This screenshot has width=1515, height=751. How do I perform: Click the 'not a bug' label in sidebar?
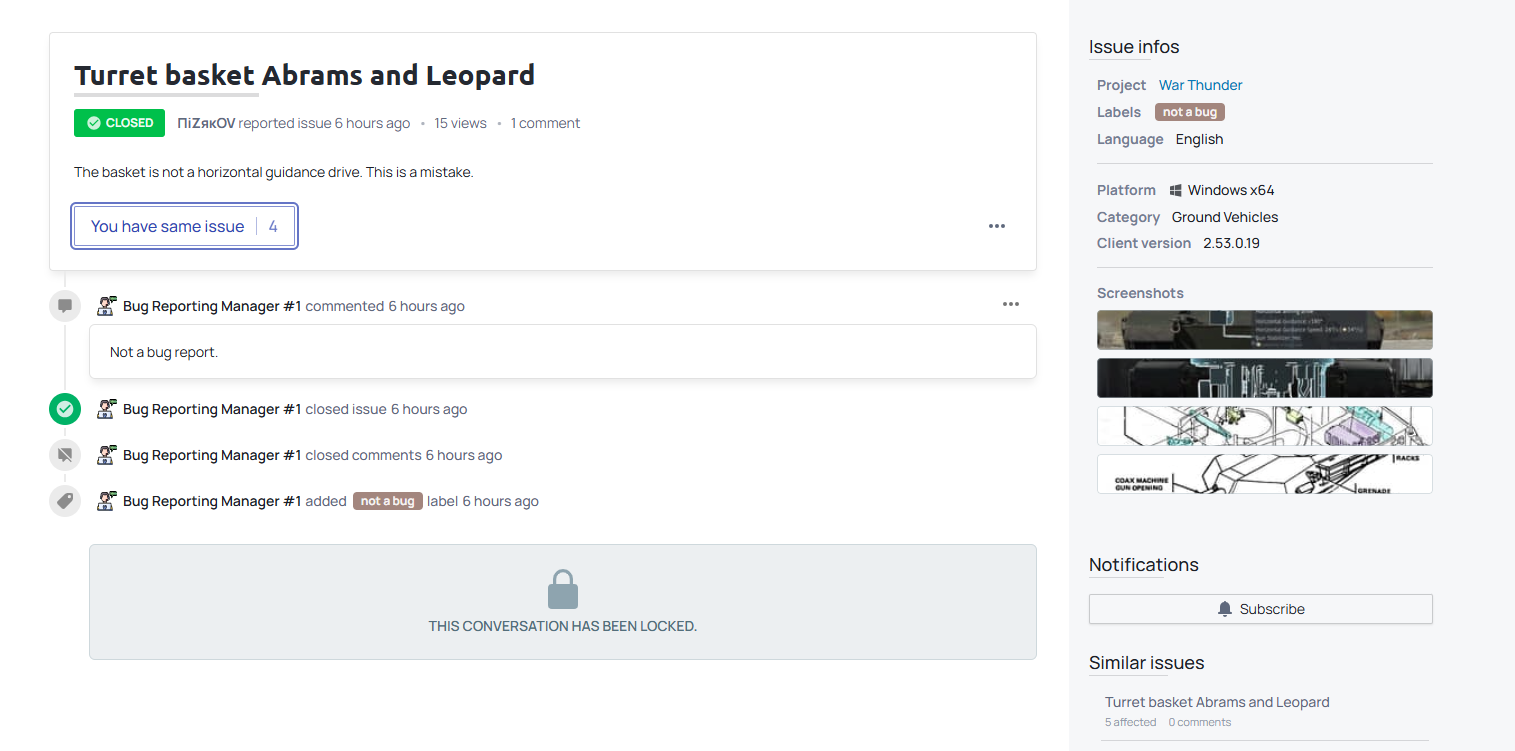tap(1190, 112)
